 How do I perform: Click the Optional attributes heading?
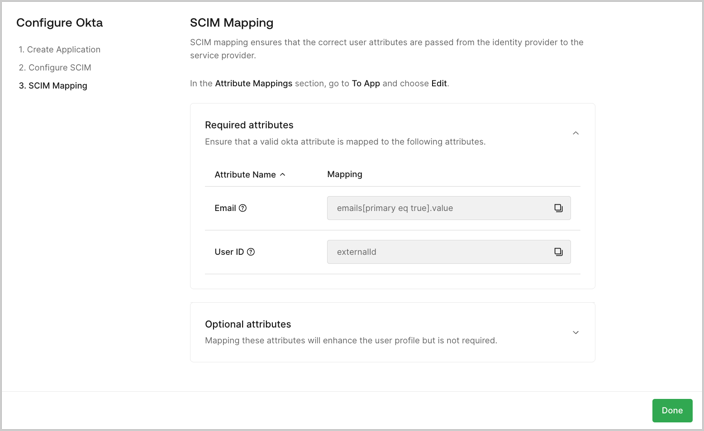click(x=248, y=324)
